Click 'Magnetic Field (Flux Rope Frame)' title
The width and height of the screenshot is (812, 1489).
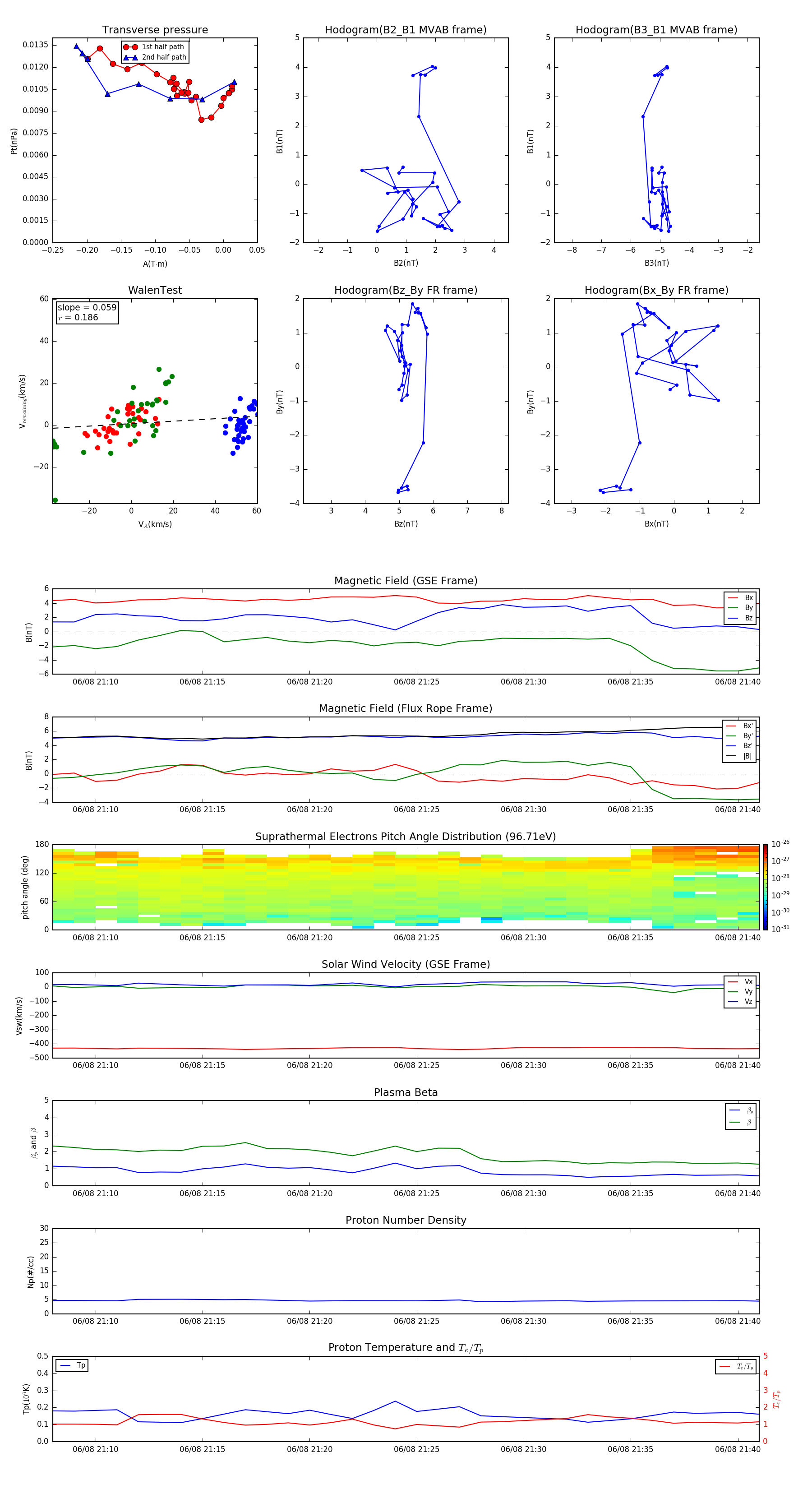click(406, 709)
